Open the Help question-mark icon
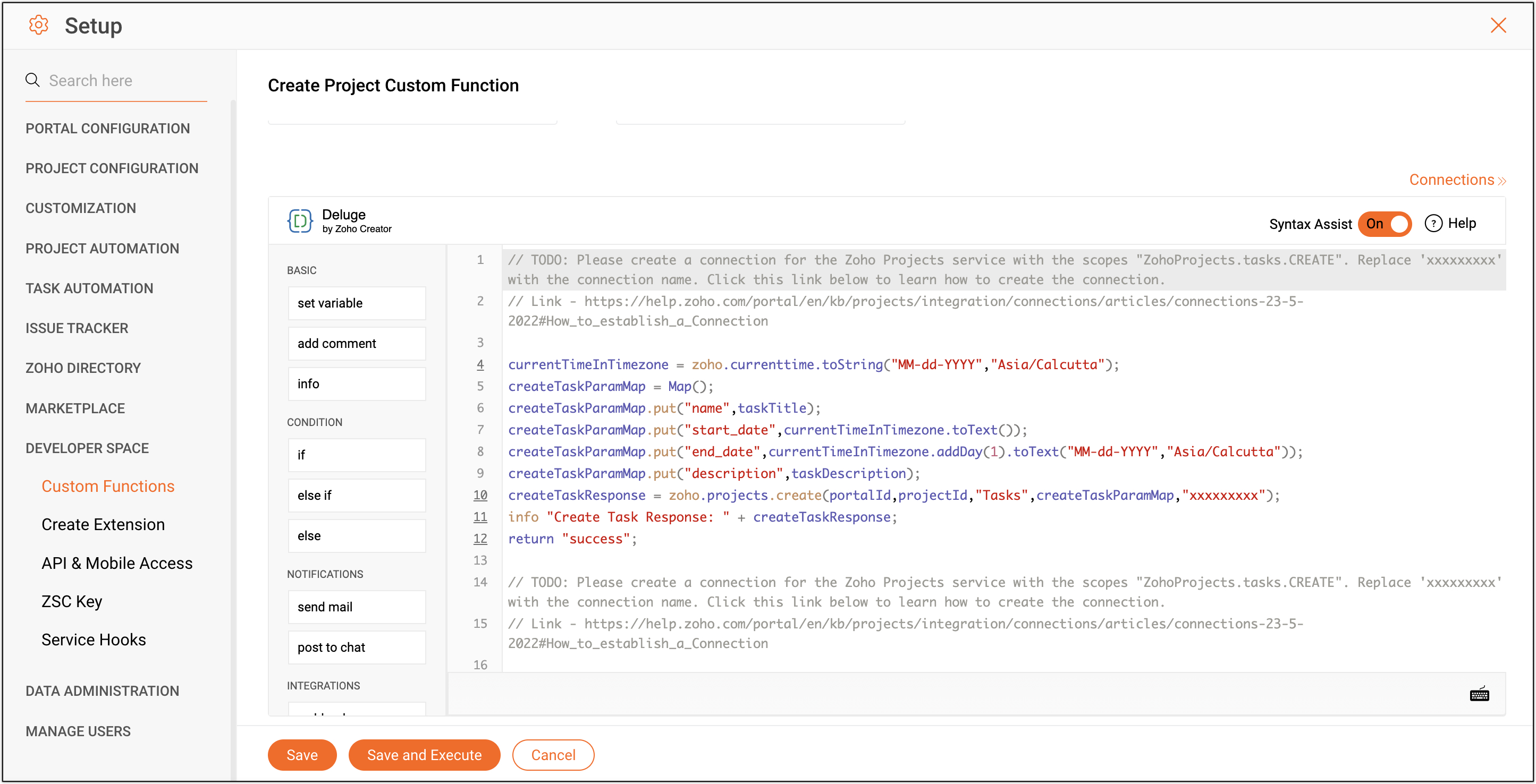The height and width of the screenshot is (784, 1536). pos(1433,224)
